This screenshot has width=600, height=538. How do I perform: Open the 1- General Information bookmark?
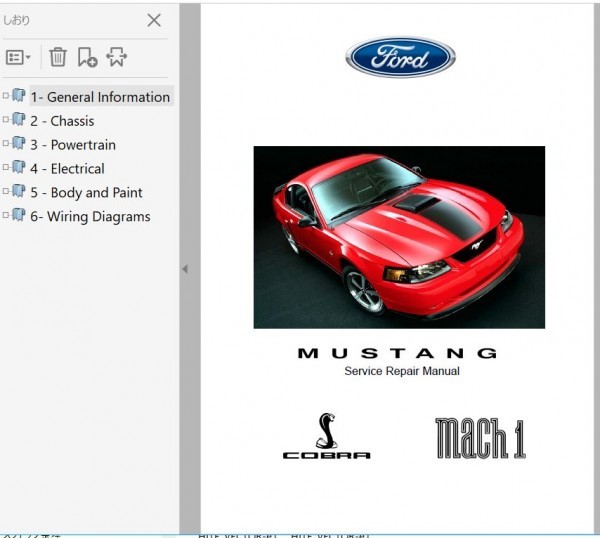[x=100, y=97]
